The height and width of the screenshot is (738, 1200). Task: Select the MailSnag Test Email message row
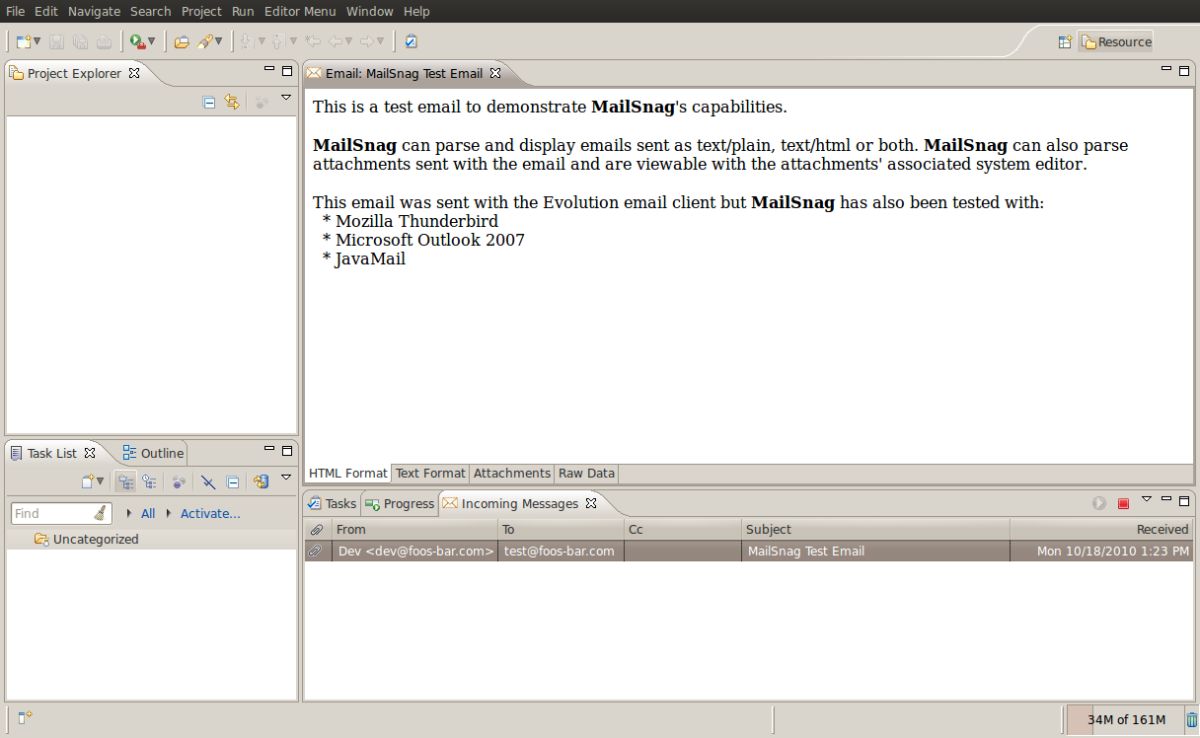coord(749,551)
